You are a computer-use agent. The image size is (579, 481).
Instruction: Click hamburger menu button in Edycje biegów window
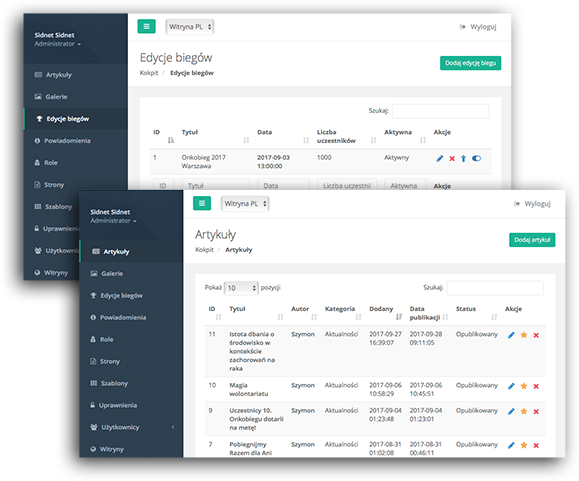point(147,27)
